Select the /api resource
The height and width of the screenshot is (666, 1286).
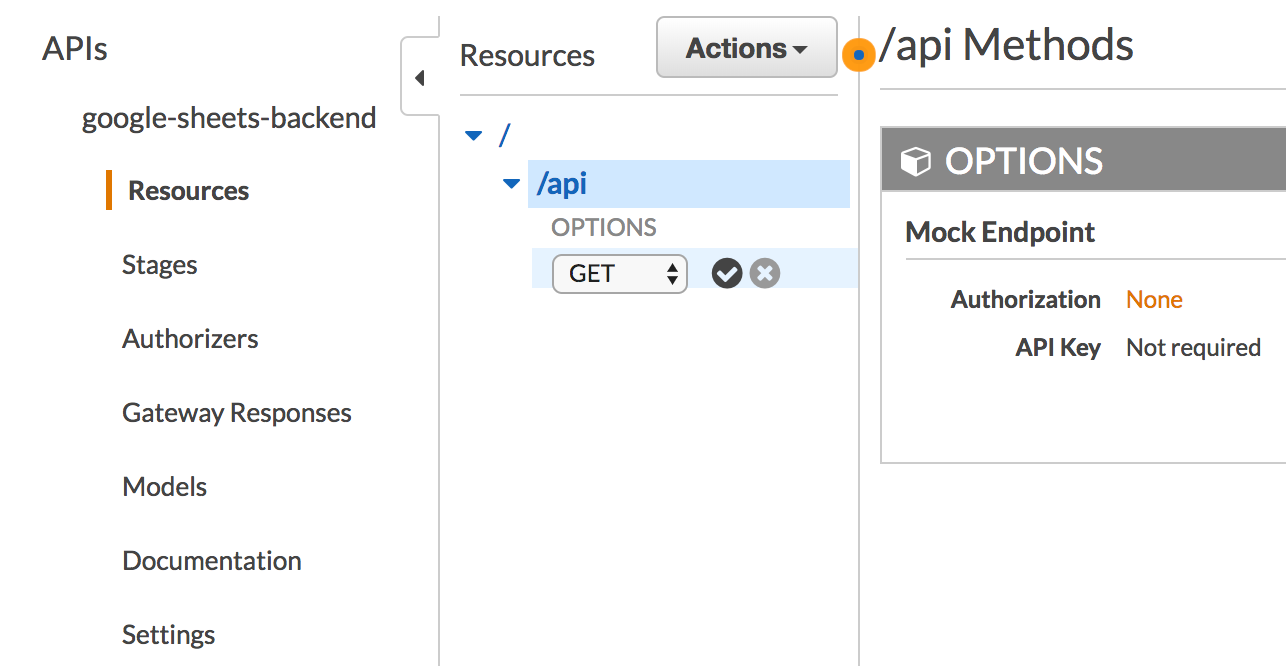point(562,184)
